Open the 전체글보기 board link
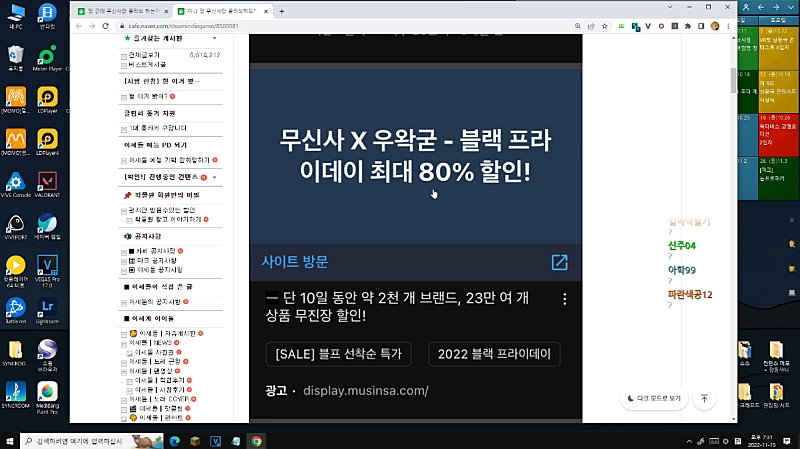Viewport: 800px width, 449px height. pos(144,55)
